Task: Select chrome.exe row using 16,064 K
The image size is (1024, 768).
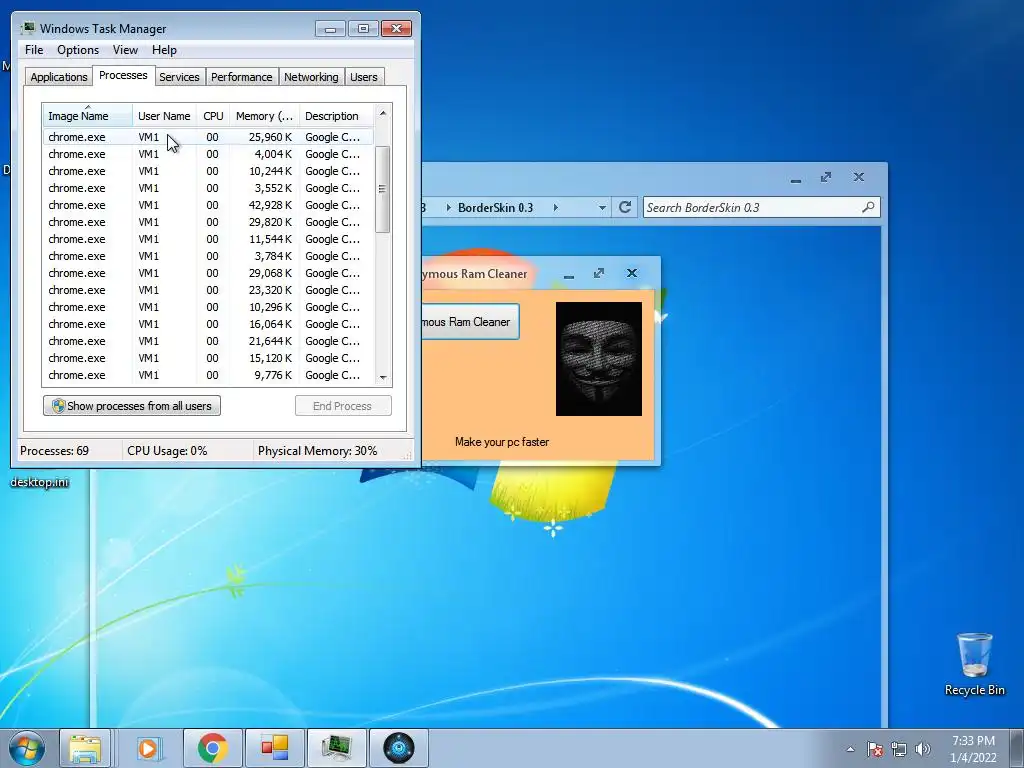Action: [208, 324]
